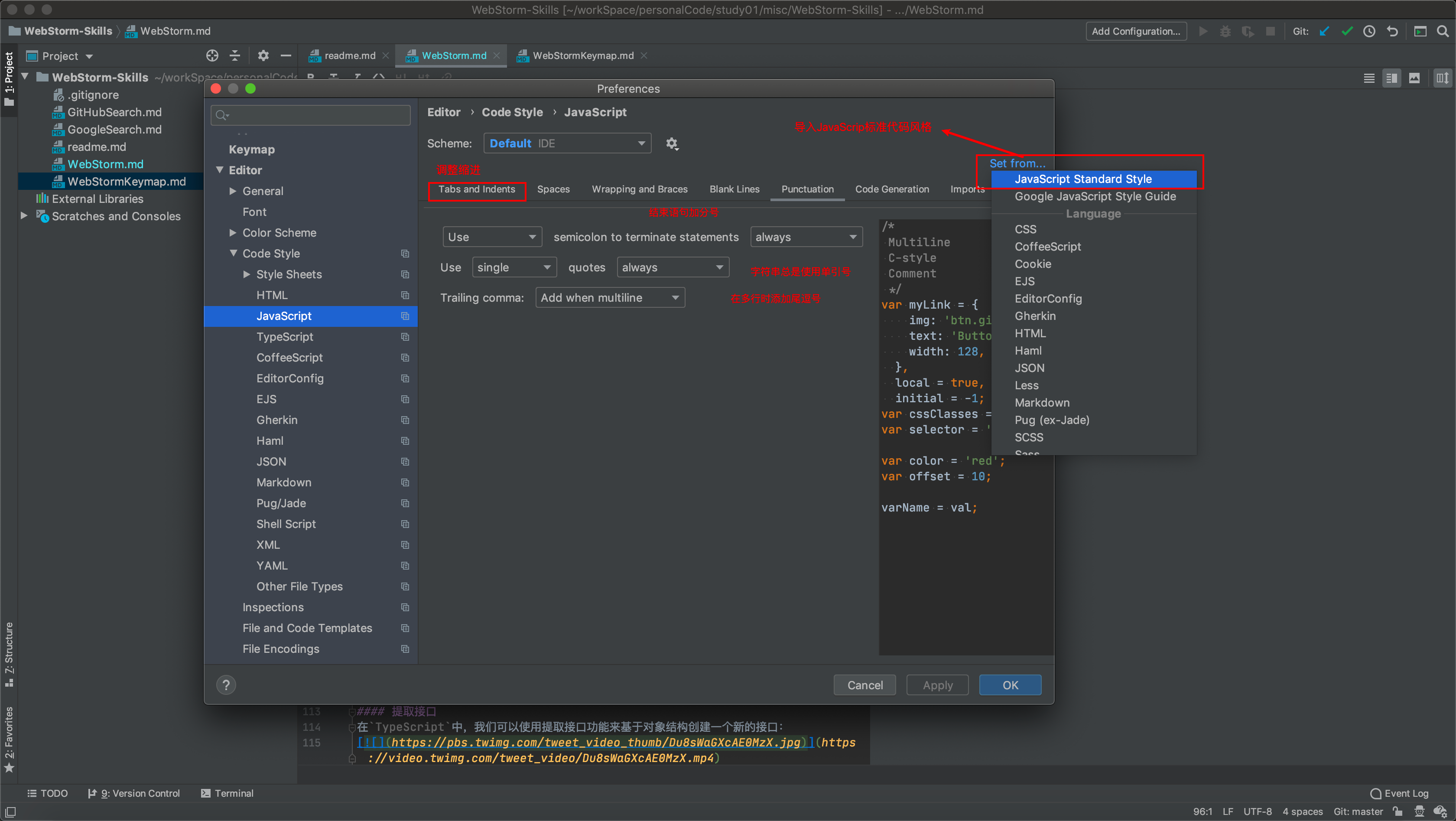
Task: Switch to Tabs and Indents tab
Action: tap(477, 189)
